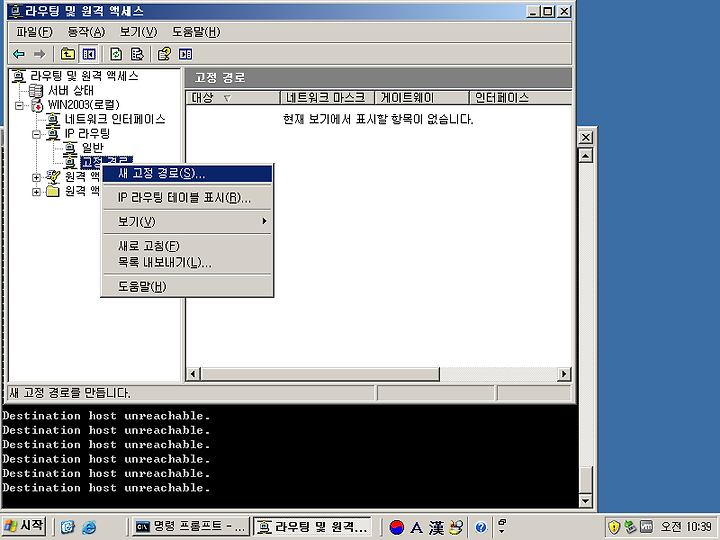Screen dimensions: 720x540
Task: Open the 도움말(H) menu in menu bar
Action: 196,32
